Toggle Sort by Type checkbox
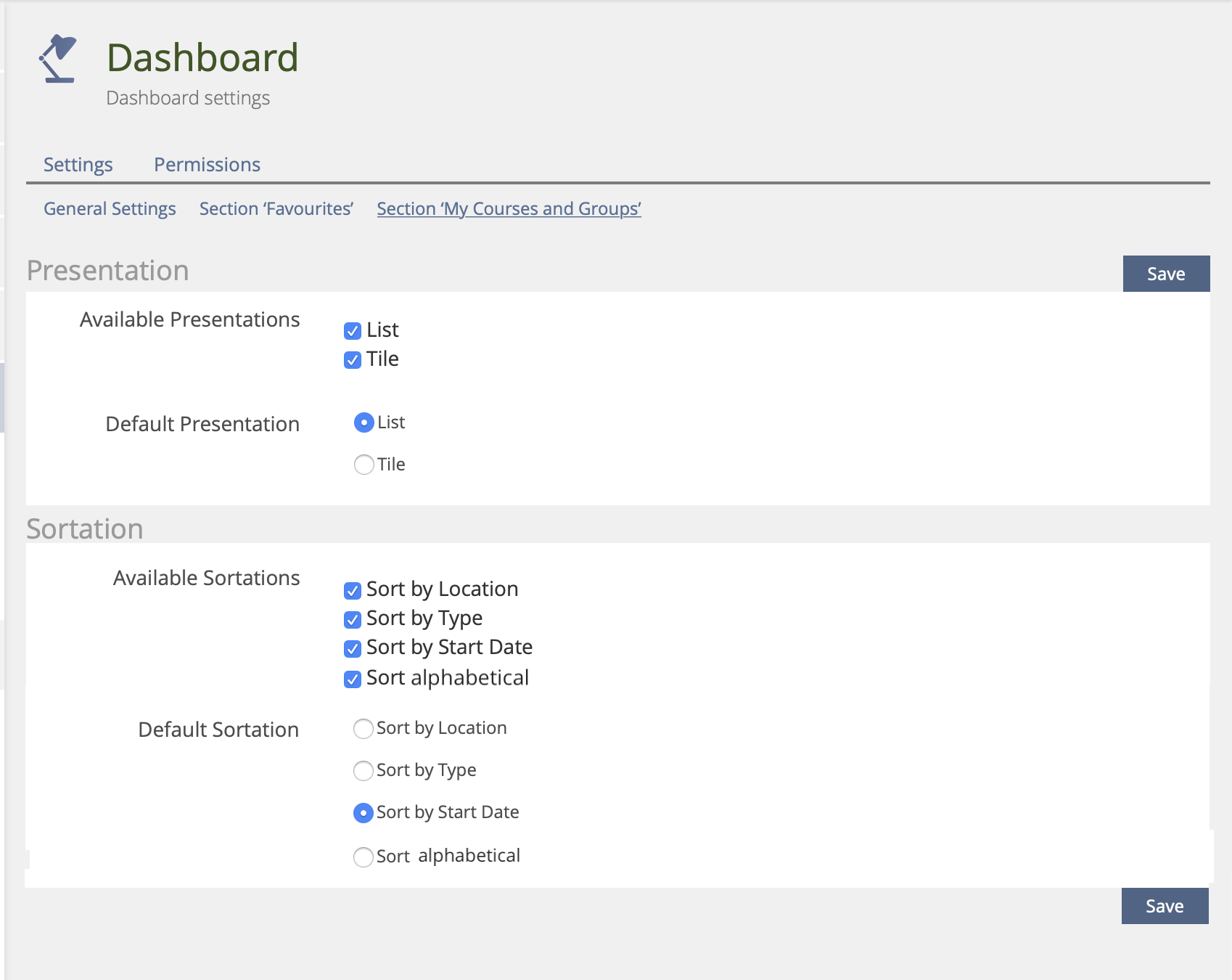This screenshot has height=980, width=1232. click(353, 619)
